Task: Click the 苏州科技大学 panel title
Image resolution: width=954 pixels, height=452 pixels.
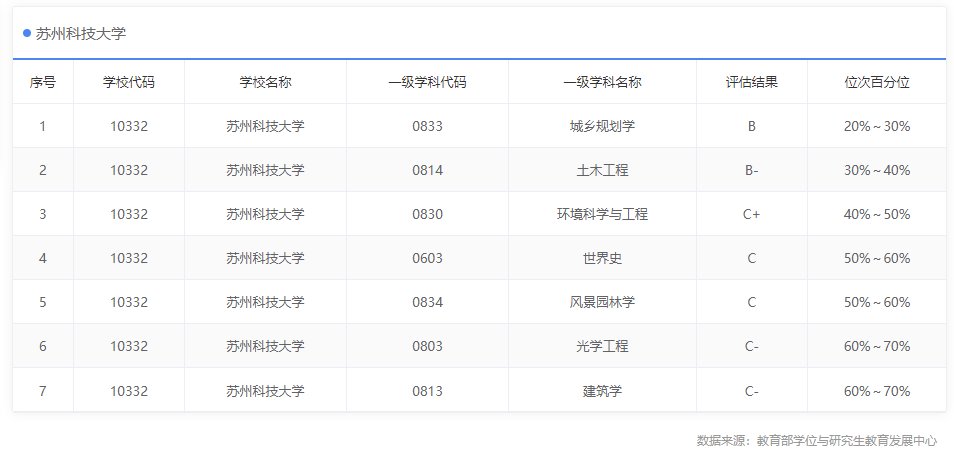Action: point(80,34)
